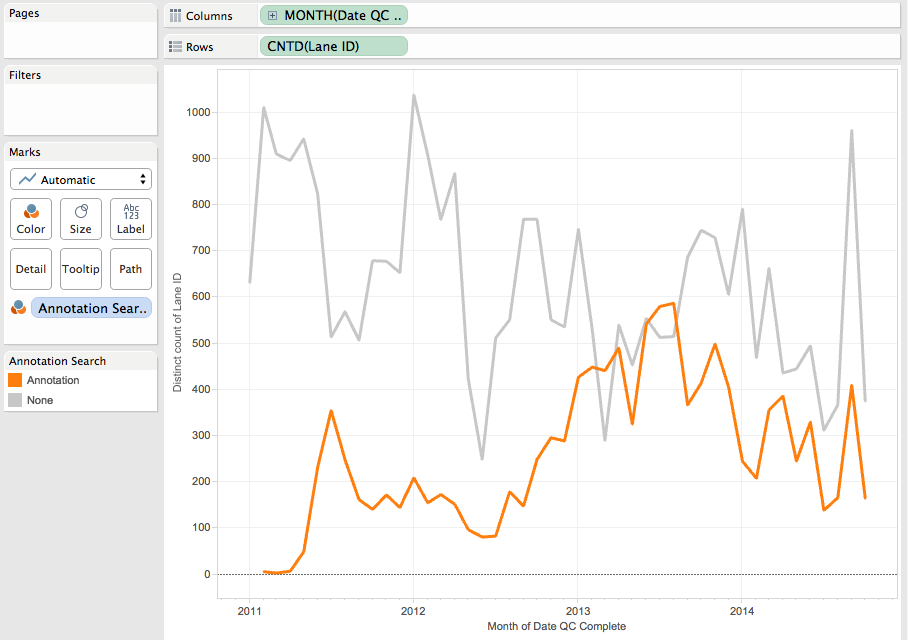Click the Rows shelf icon

[x=175, y=47]
